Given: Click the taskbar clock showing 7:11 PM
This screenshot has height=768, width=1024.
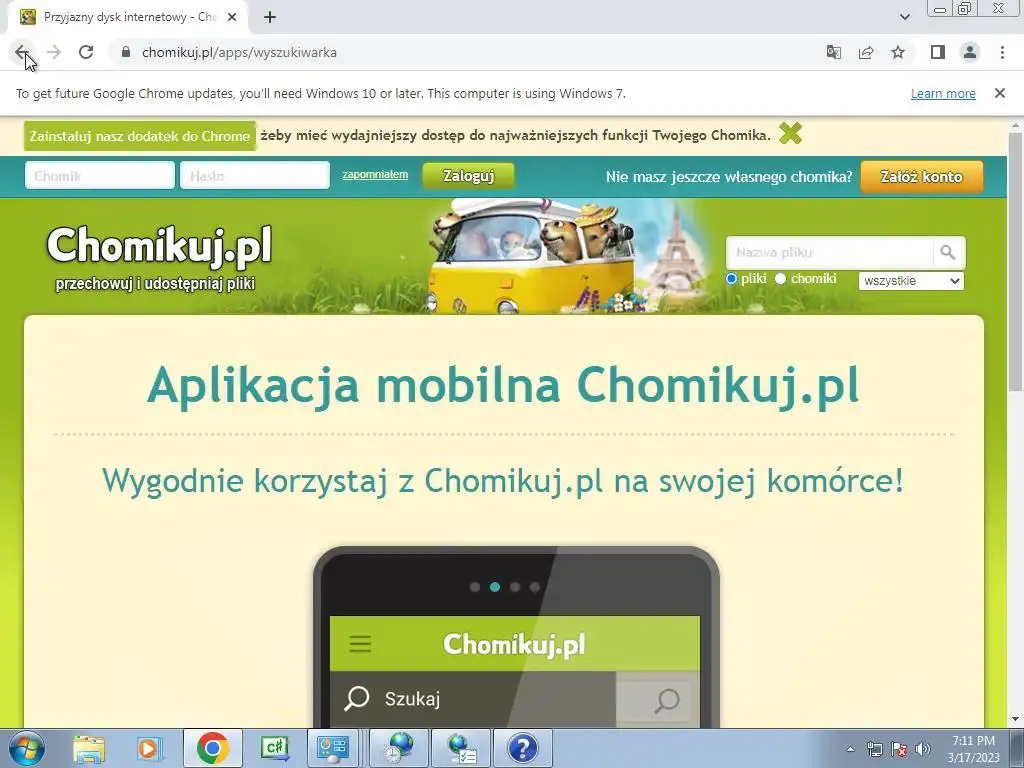Looking at the screenshot, I should (x=973, y=749).
